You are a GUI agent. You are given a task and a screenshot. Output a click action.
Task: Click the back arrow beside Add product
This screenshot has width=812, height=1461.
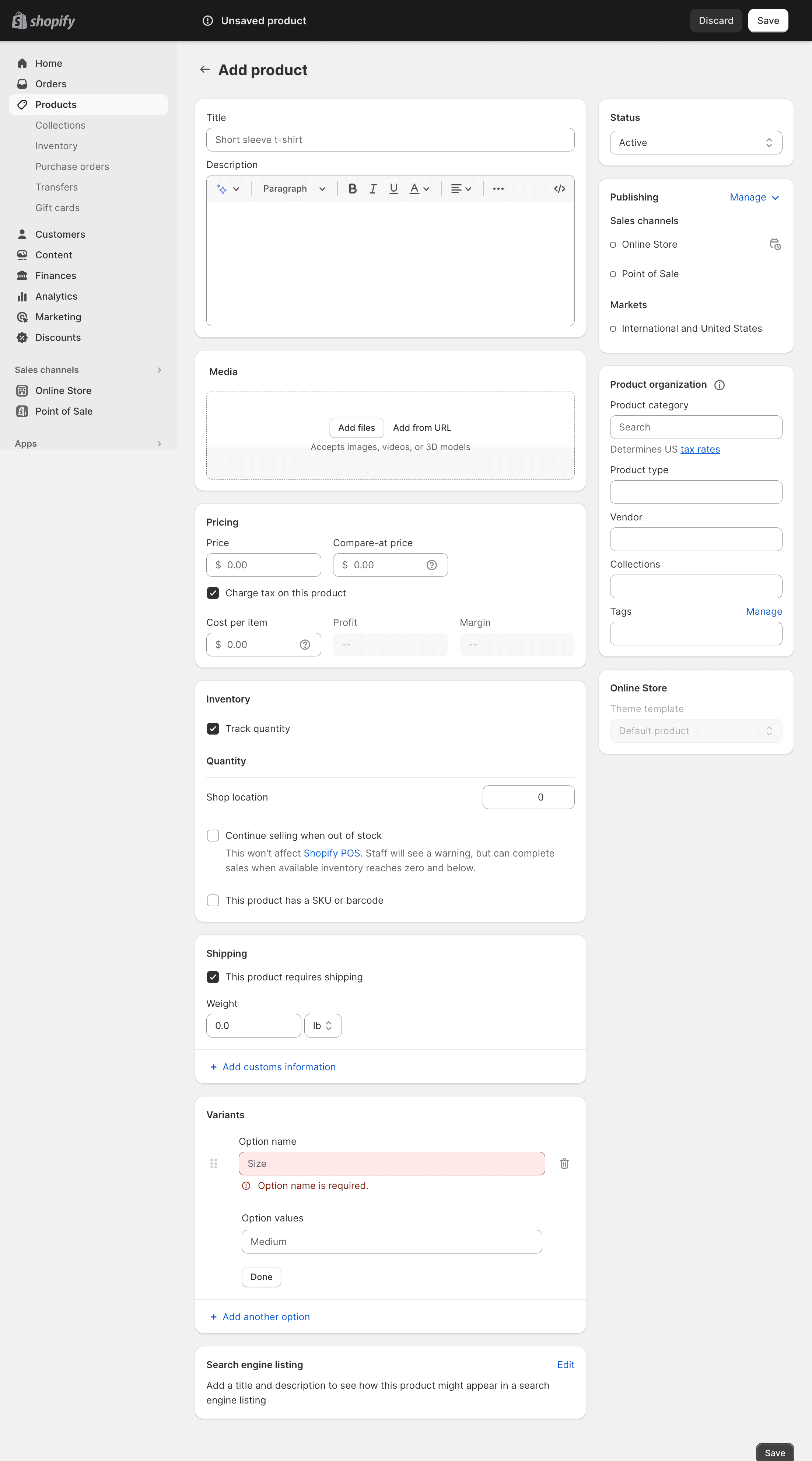click(x=205, y=69)
